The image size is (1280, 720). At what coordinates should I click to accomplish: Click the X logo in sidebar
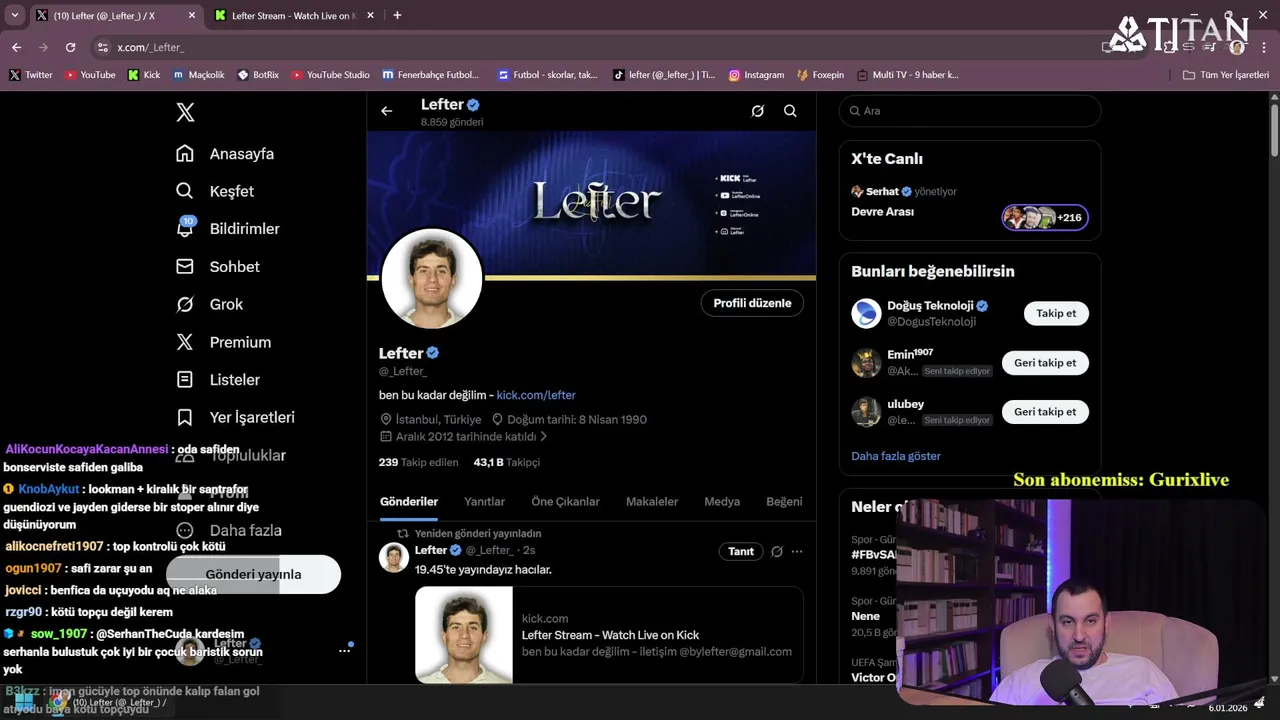[185, 112]
